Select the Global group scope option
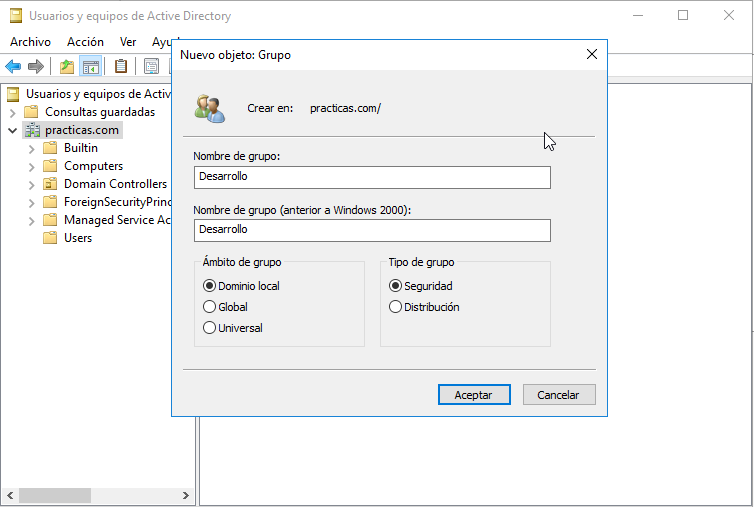Viewport: 754px width, 507px height. pos(209,307)
